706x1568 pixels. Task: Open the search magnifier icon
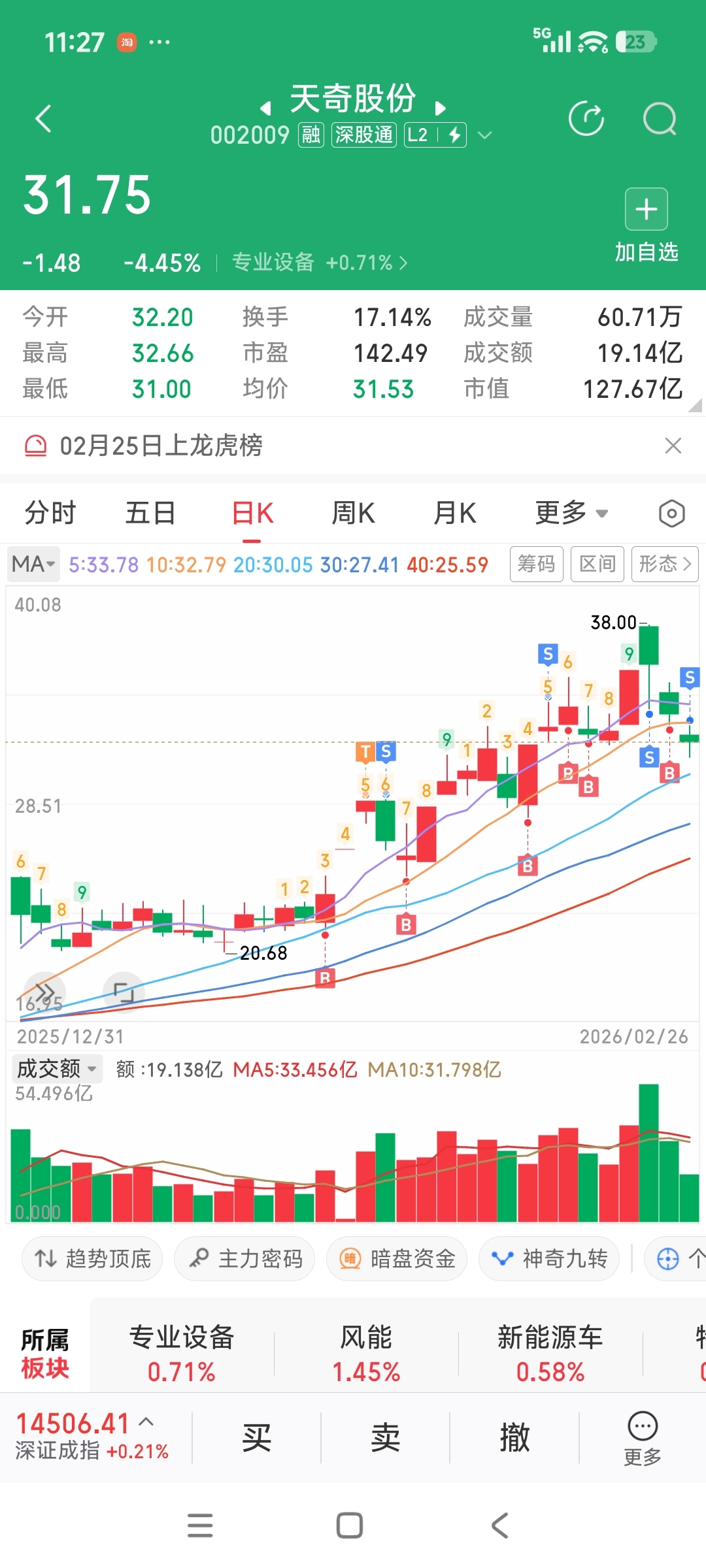[660, 119]
